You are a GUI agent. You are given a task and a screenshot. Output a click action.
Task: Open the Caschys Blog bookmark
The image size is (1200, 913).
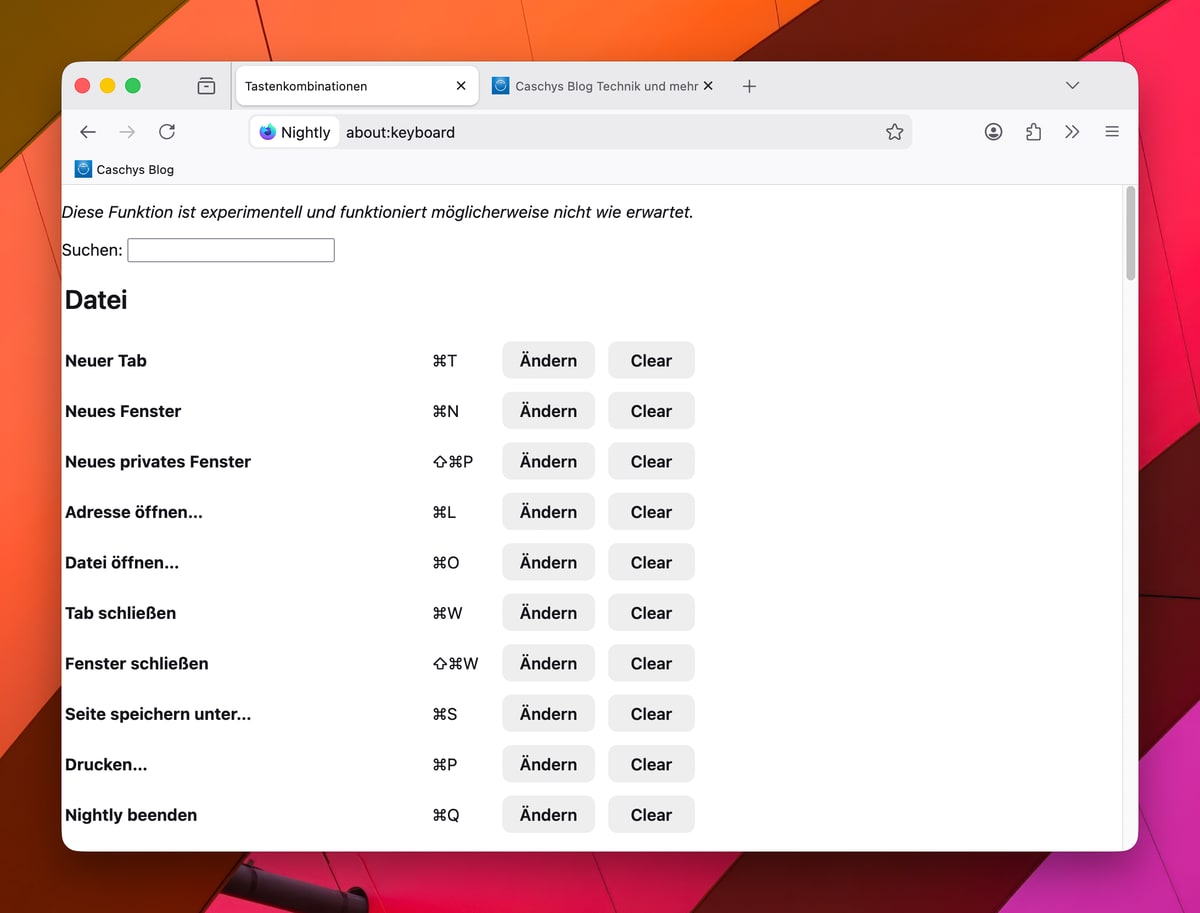(125, 170)
